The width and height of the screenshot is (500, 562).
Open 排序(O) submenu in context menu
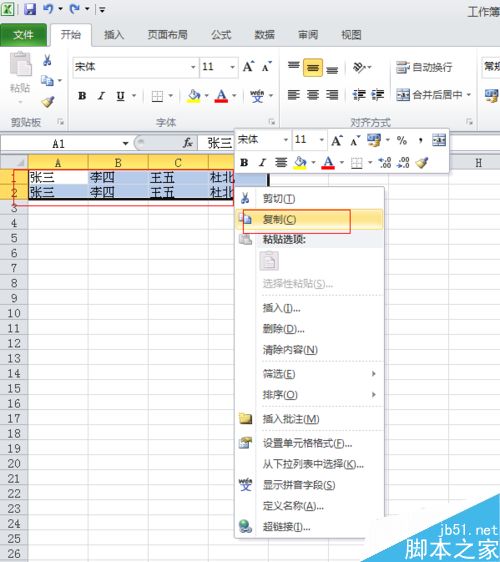tap(310, 395)
